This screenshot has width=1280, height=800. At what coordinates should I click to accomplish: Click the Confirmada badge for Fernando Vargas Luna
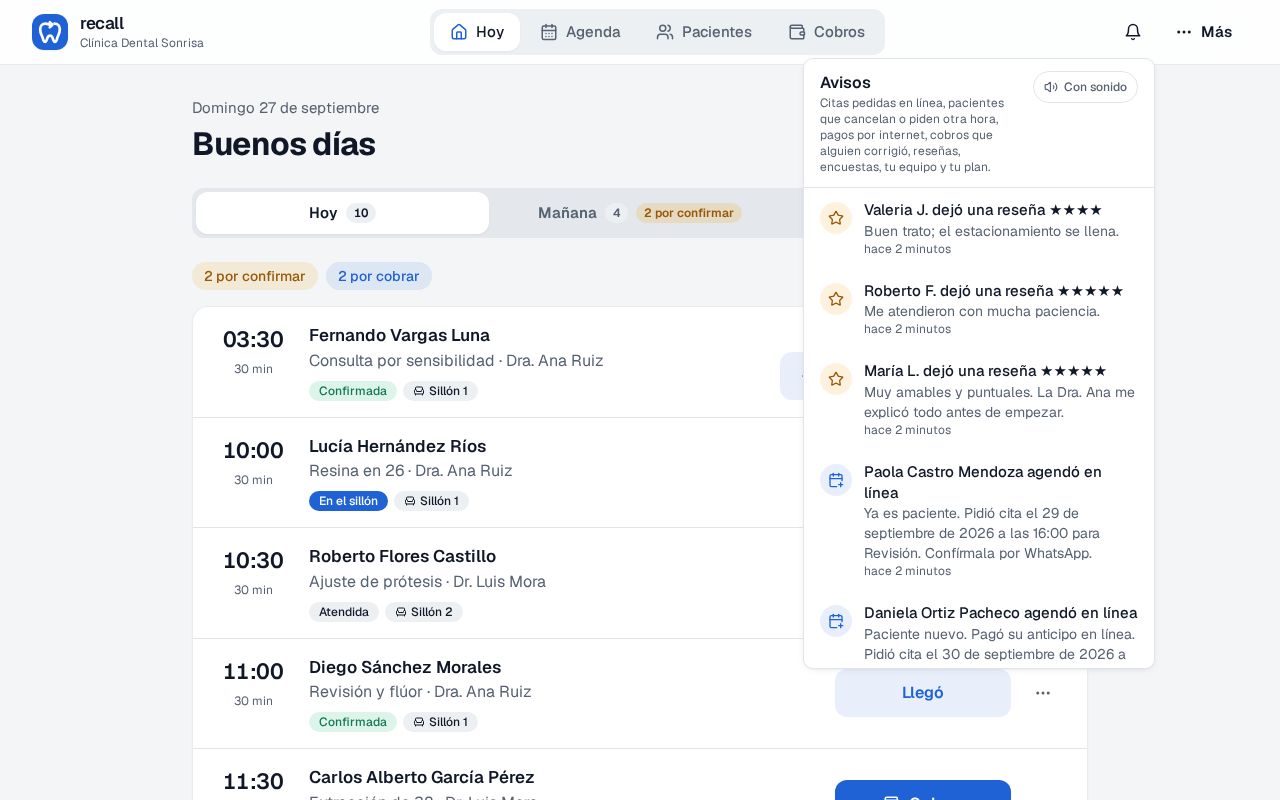click(x=353, y=391)
